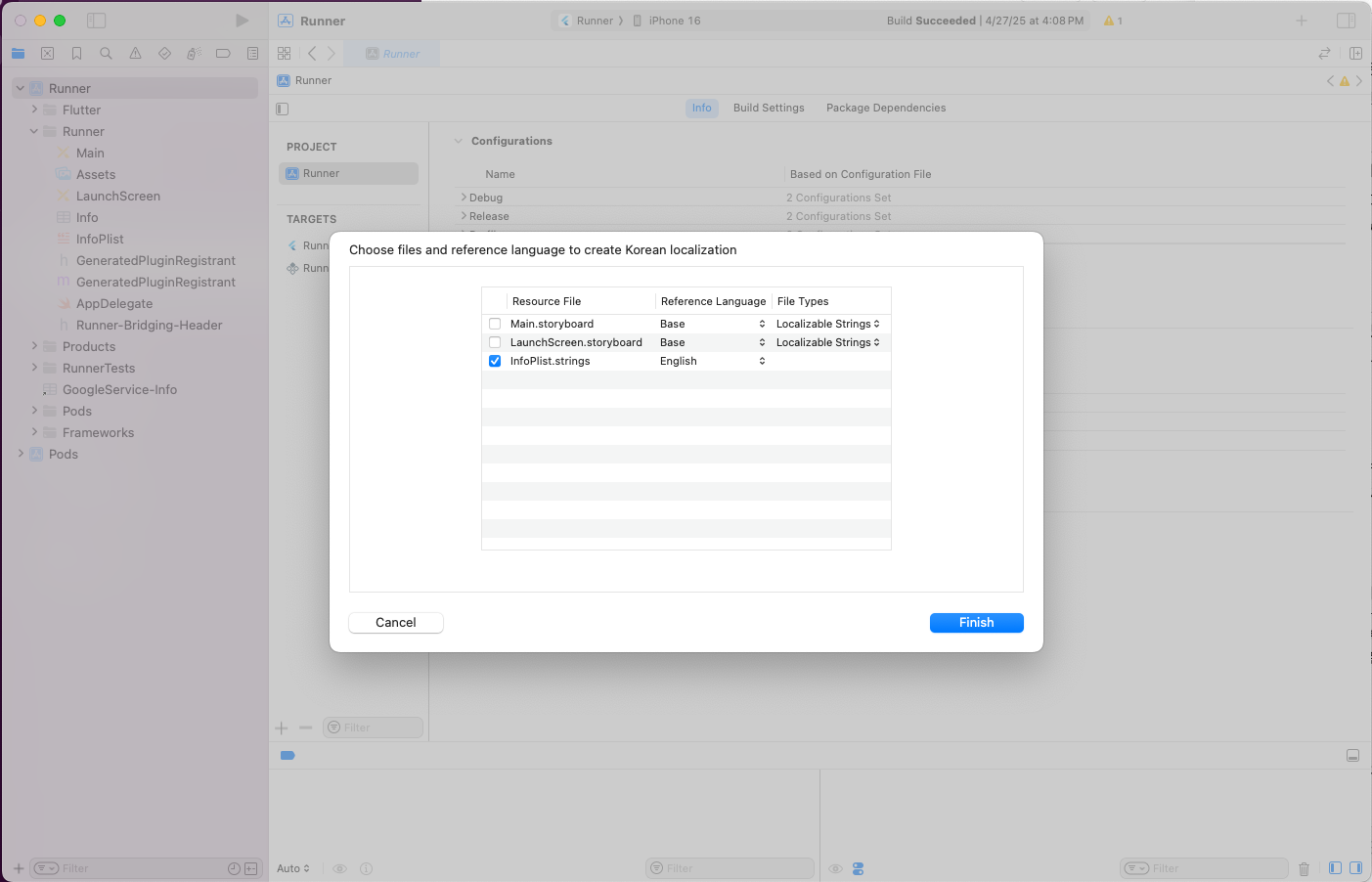Switch to the Build Settings tab
The height and width of the screenshot is (882, 1372).
[x=769, y=108]
